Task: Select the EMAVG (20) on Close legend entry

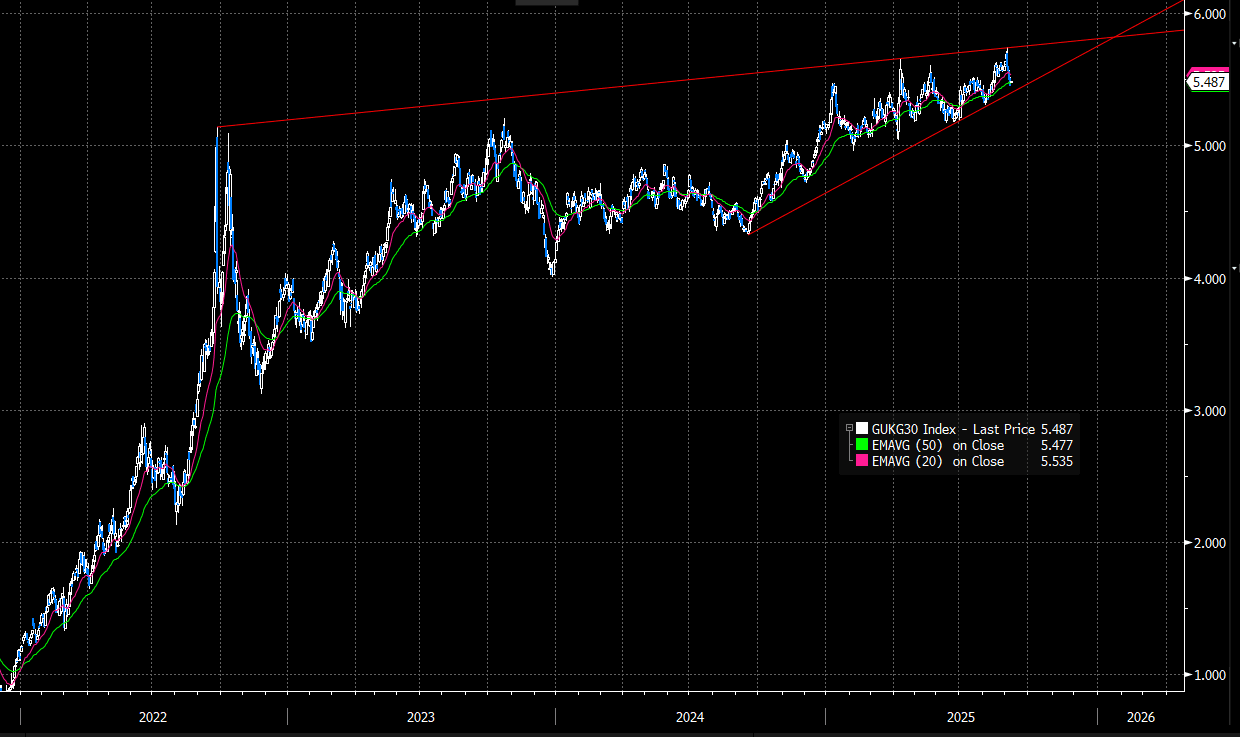Action: point(937,461)
